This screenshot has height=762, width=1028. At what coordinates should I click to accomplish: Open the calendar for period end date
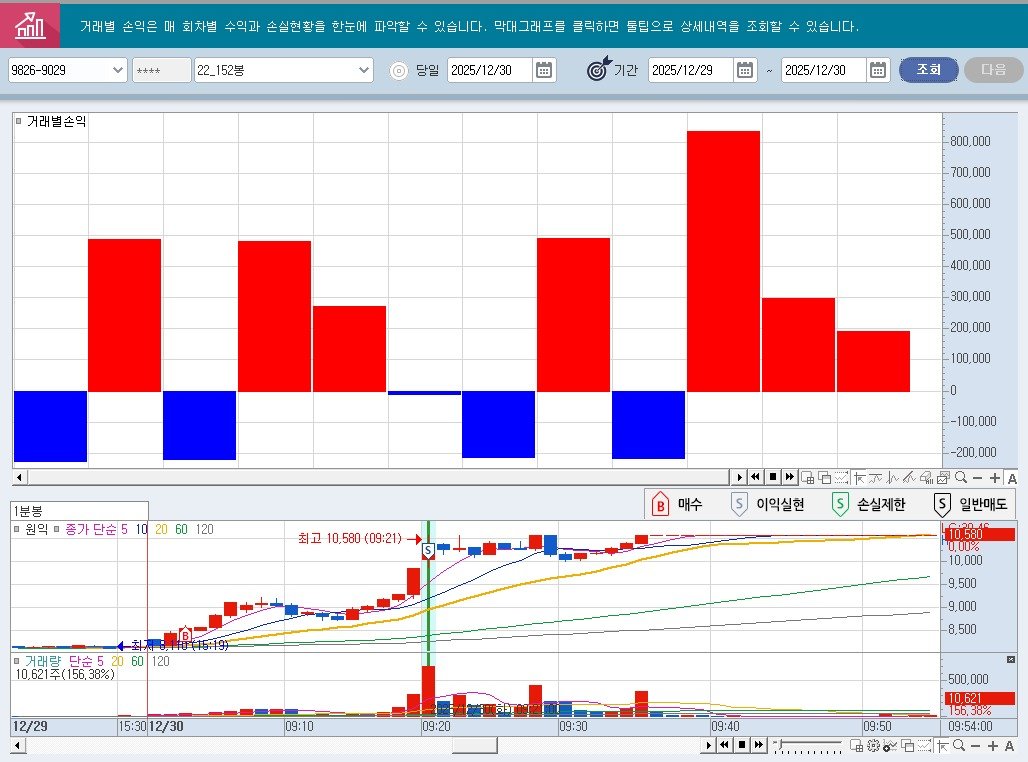click(x=878, y=70)
